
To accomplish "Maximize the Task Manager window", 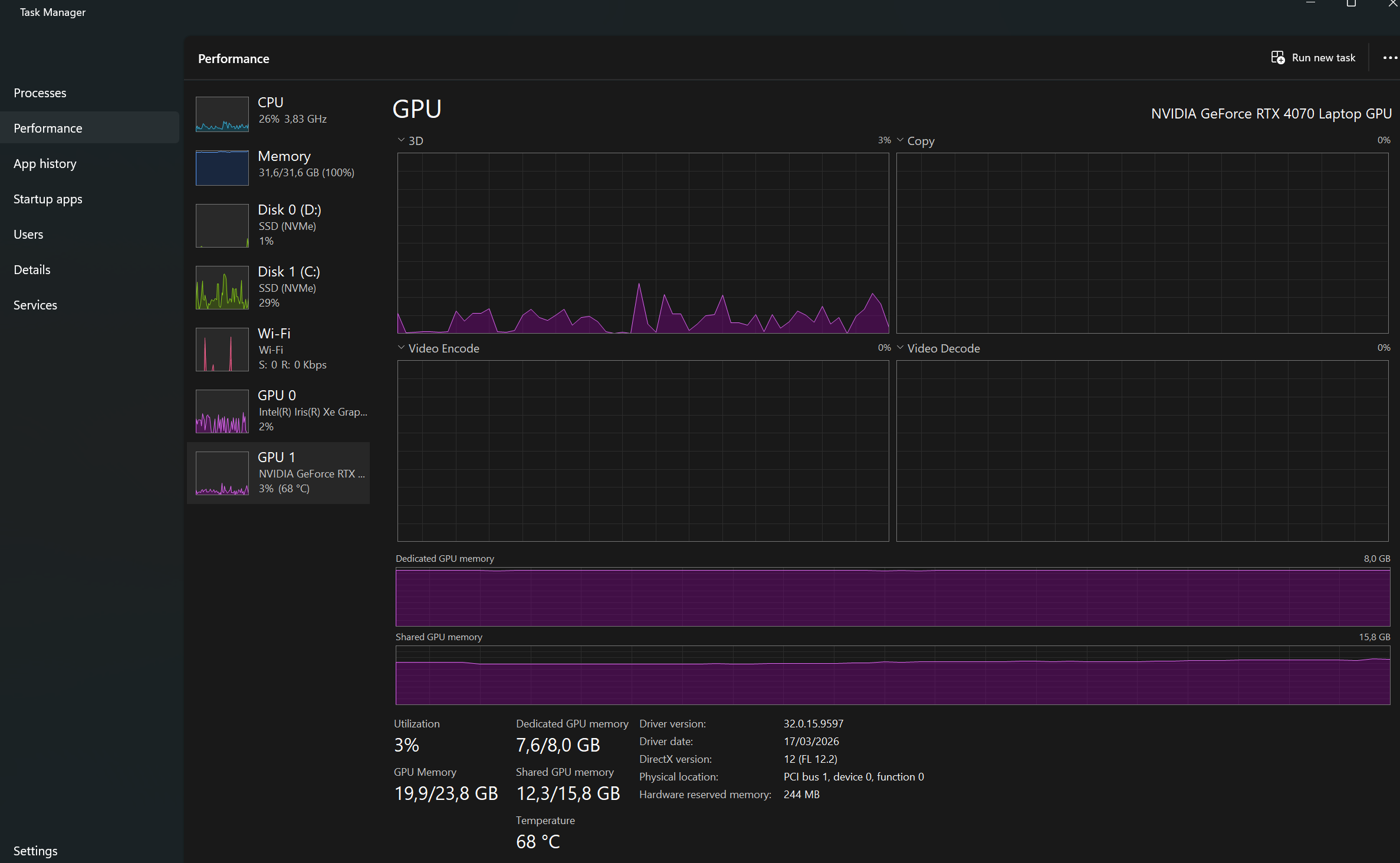I will click(1351, 4).
